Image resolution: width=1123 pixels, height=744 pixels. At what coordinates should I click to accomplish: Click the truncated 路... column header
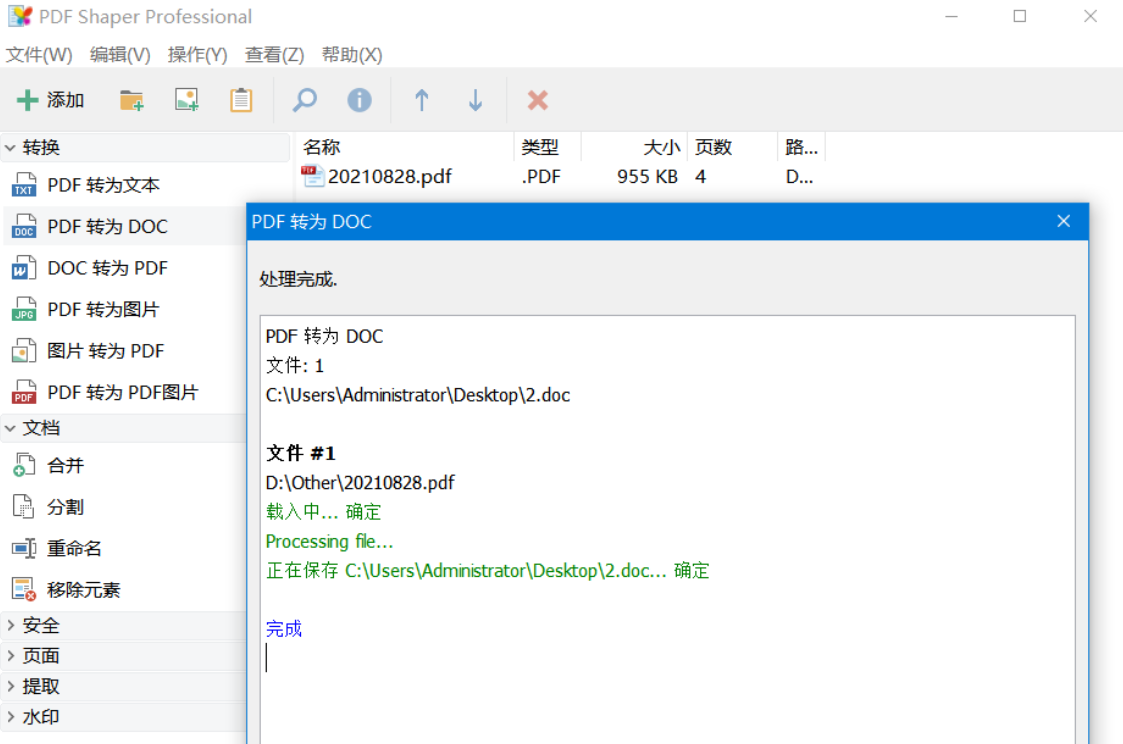click(x=801, y=148)
